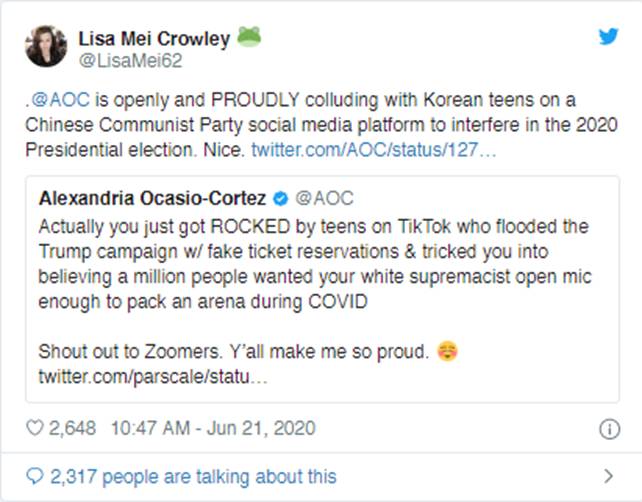Open the 10:47 AM - Jun 21, 2020 timestamp
The image size is (642, 502).
211,429
